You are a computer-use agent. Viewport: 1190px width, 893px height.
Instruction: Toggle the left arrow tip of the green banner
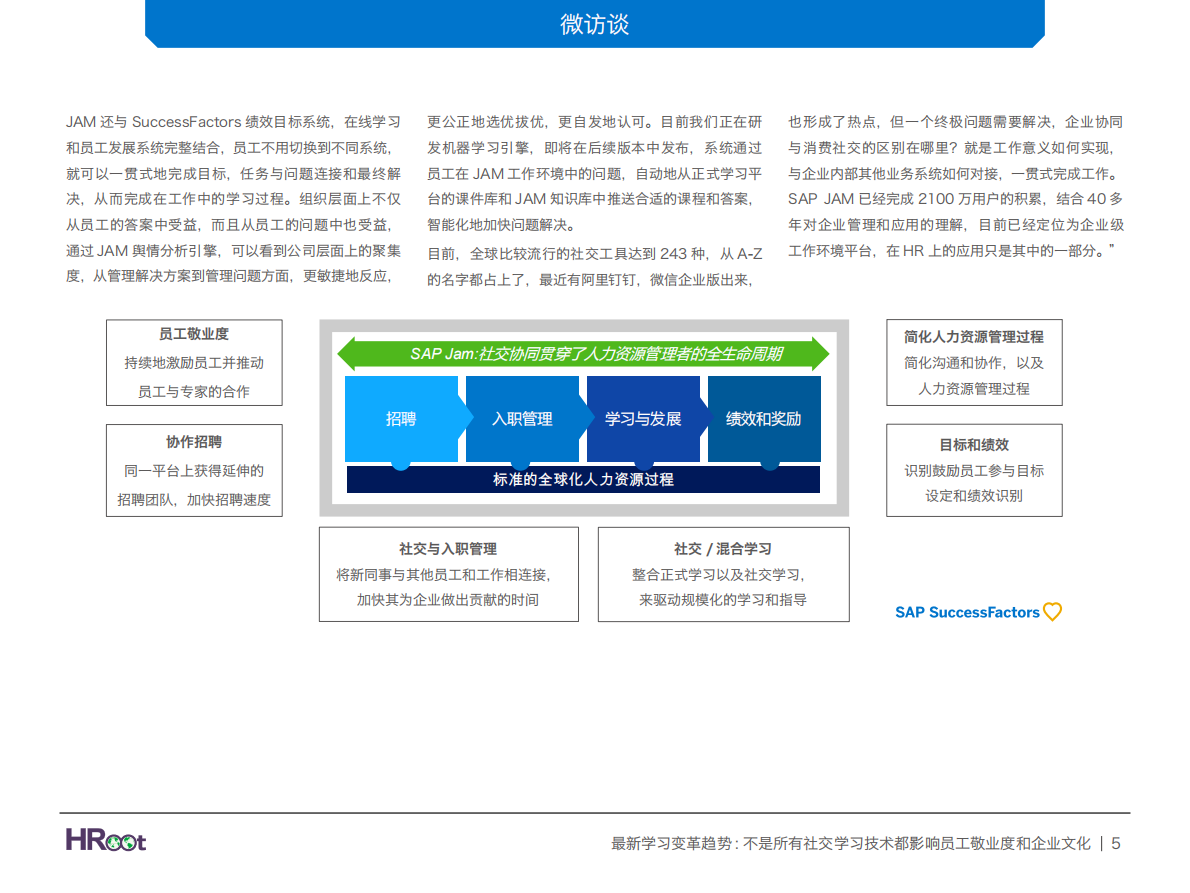(x=352, y=353)
